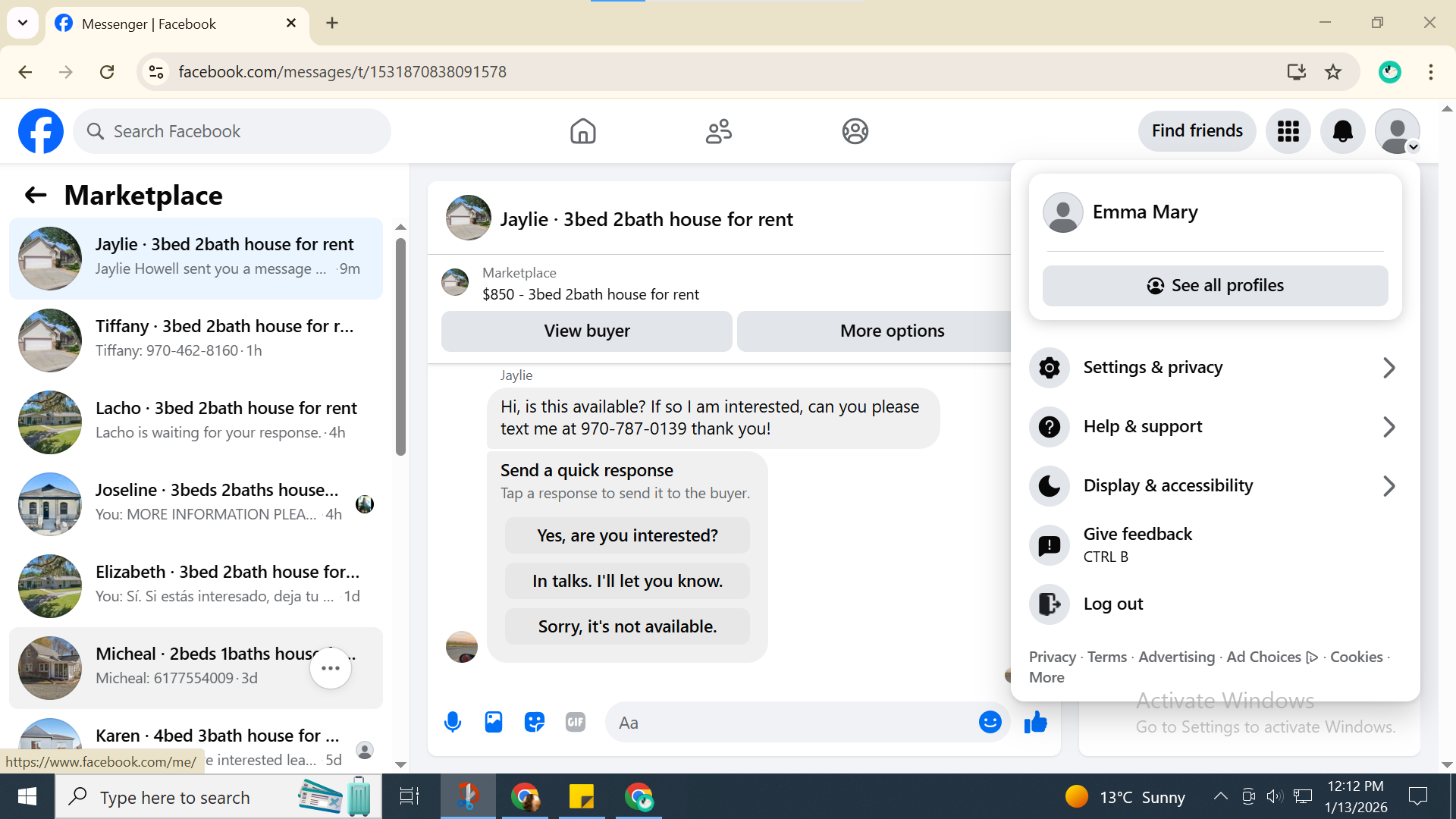Open the Friends tab icon
The width and height of the screenshot is (1456, 819).
(x=718, y=131)
